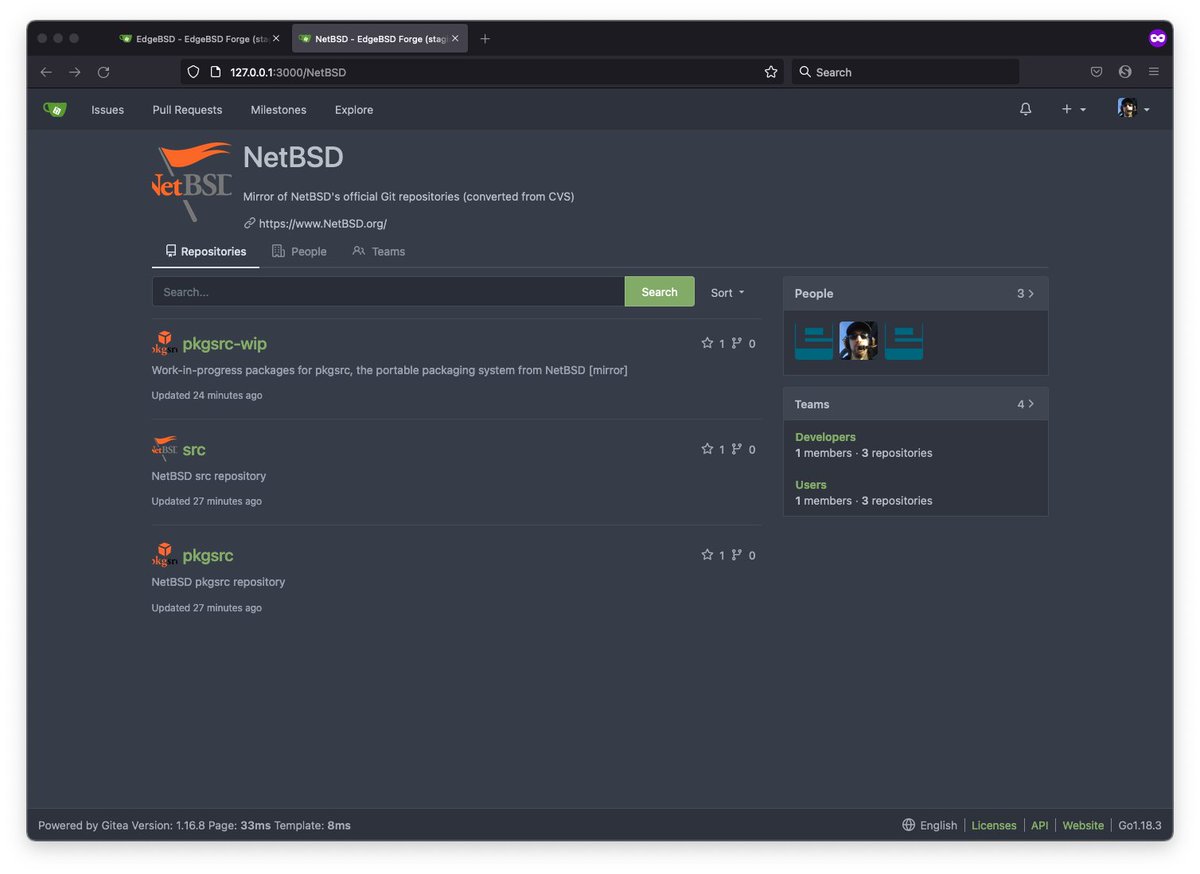Click the fork icon for pkgsrc-wip
The image size is (1200, 874).
coord(737,343)
